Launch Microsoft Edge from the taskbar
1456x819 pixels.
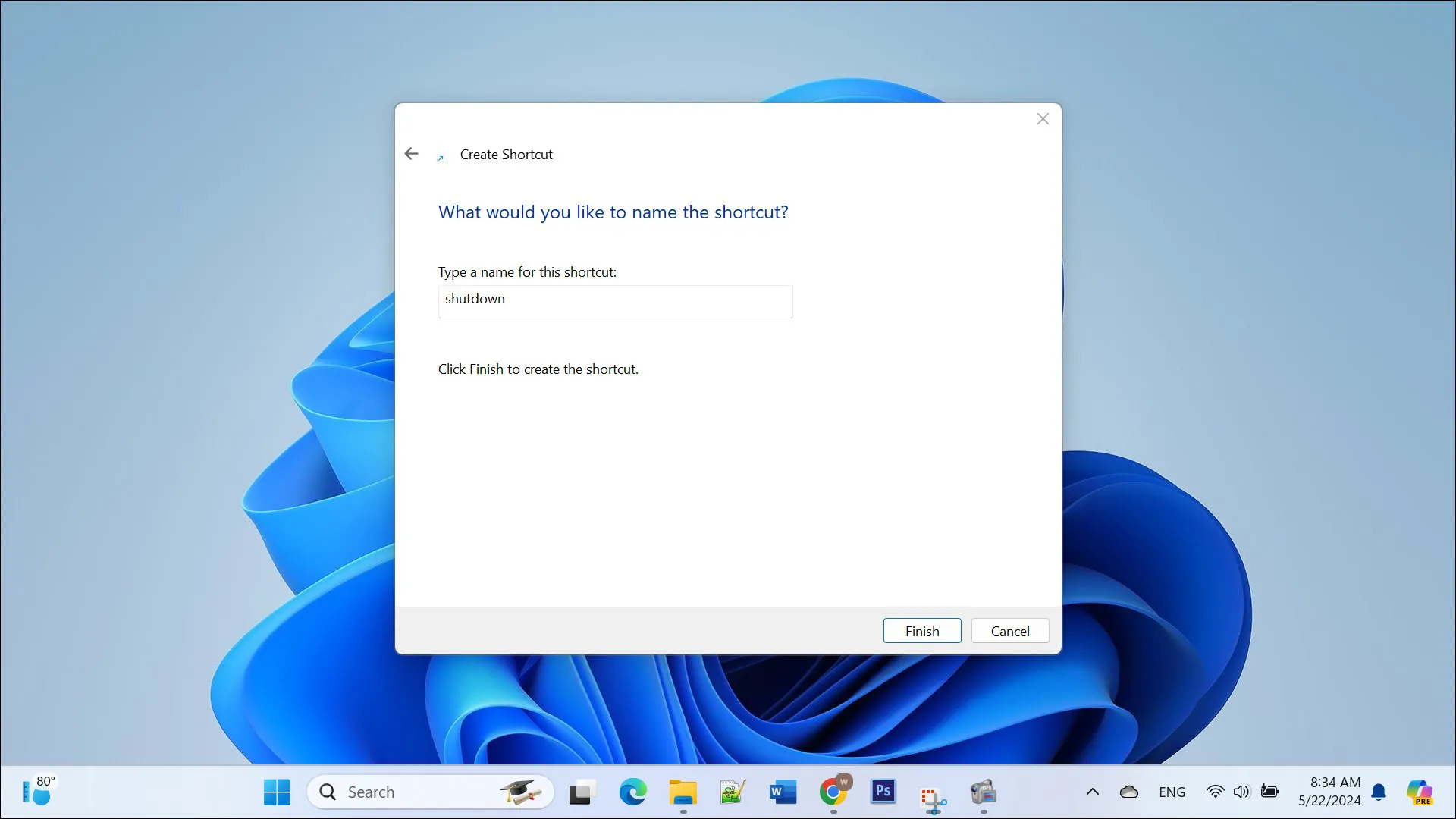point(632,791)
